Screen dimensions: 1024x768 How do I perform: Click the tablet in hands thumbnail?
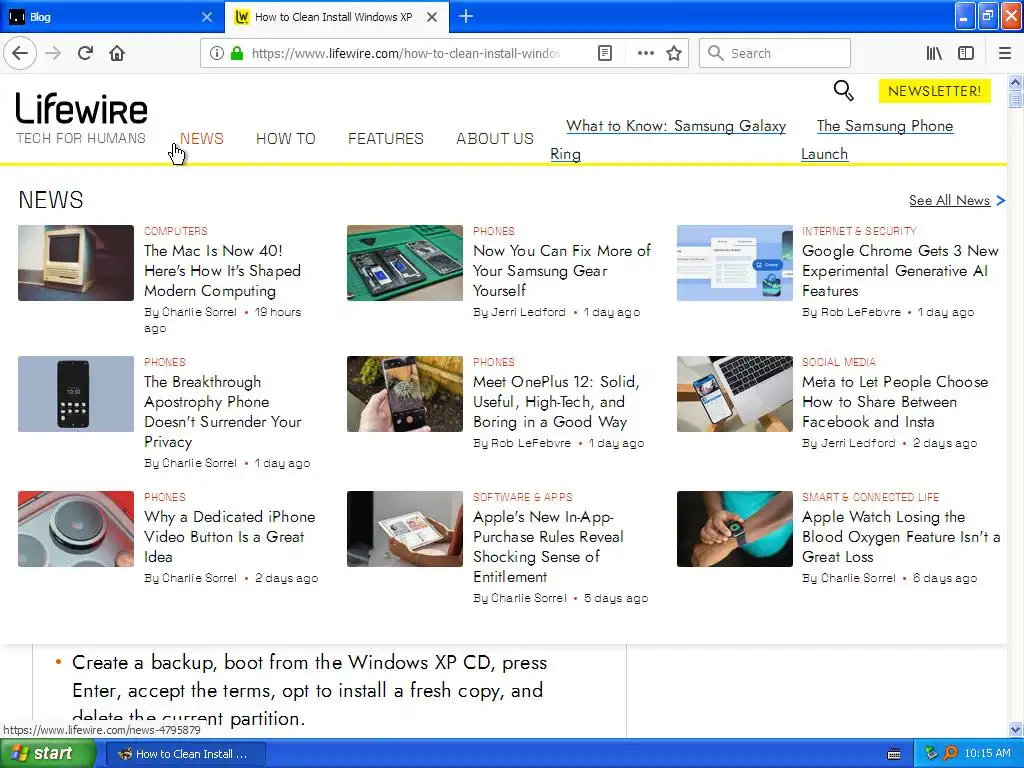tap(404, 529)
